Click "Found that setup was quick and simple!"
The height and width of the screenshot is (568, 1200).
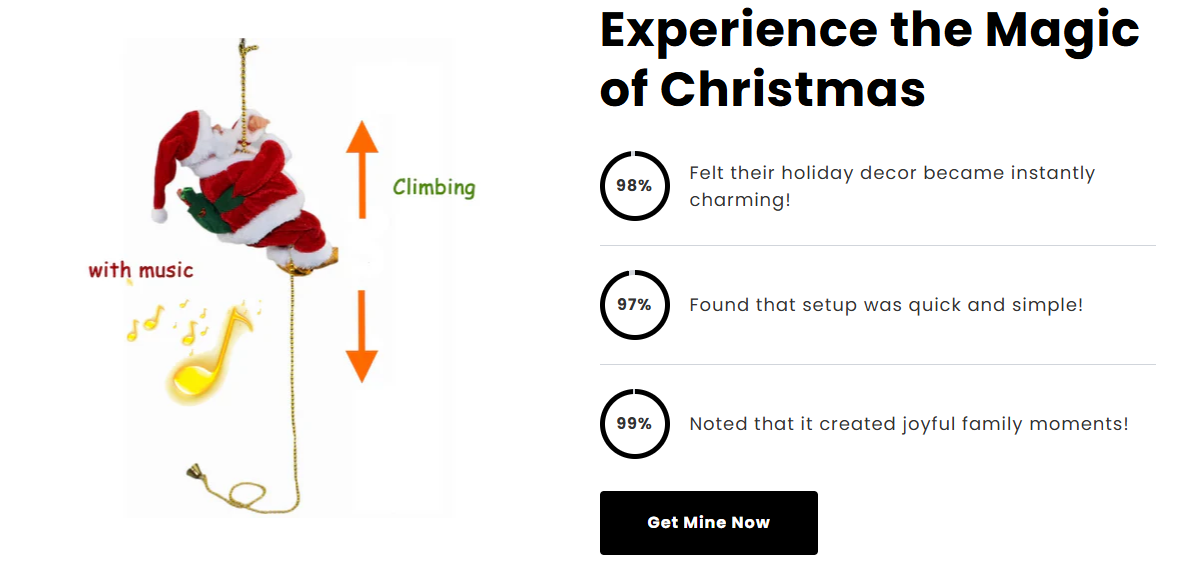886,305
